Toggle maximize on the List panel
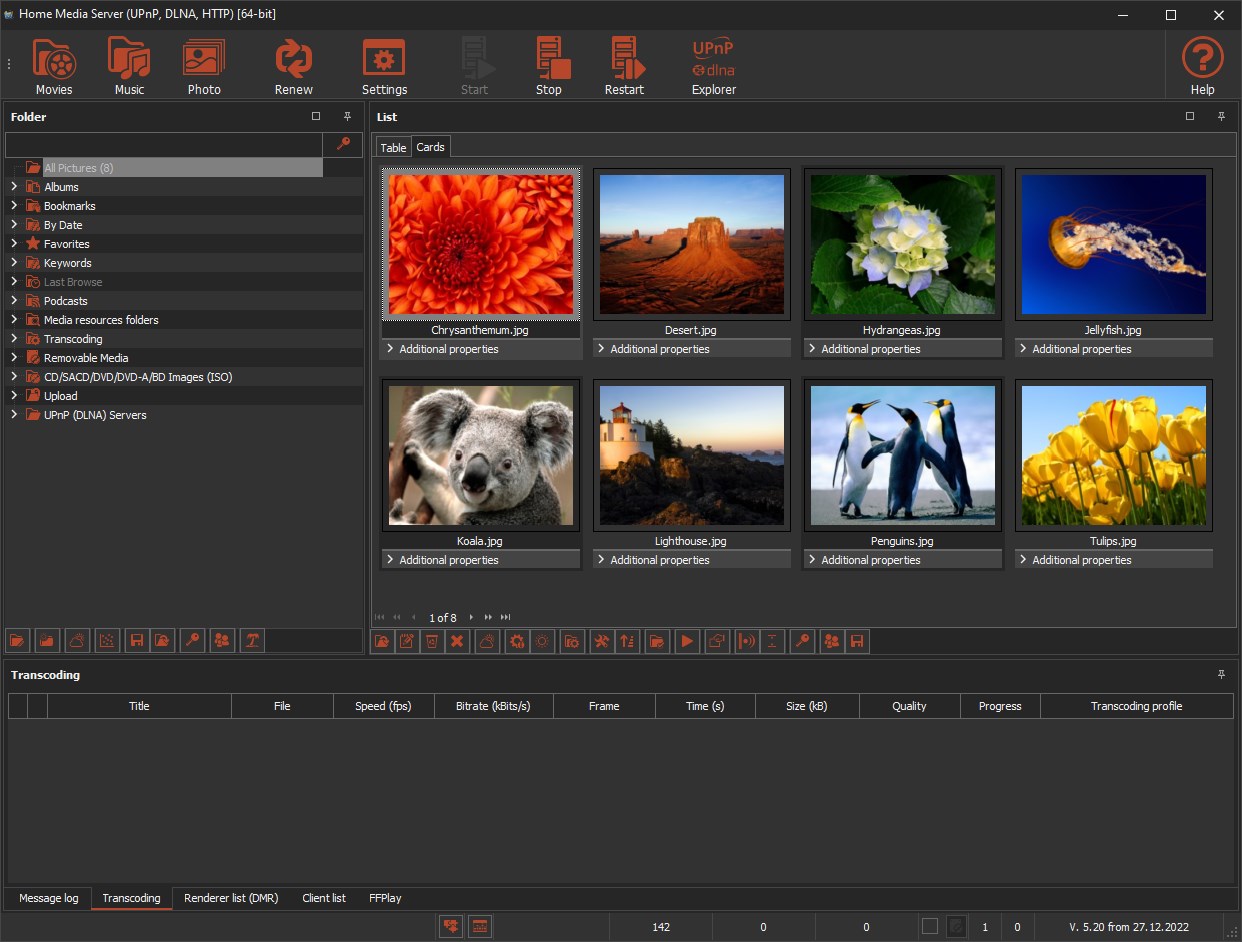 (1190, 117)
